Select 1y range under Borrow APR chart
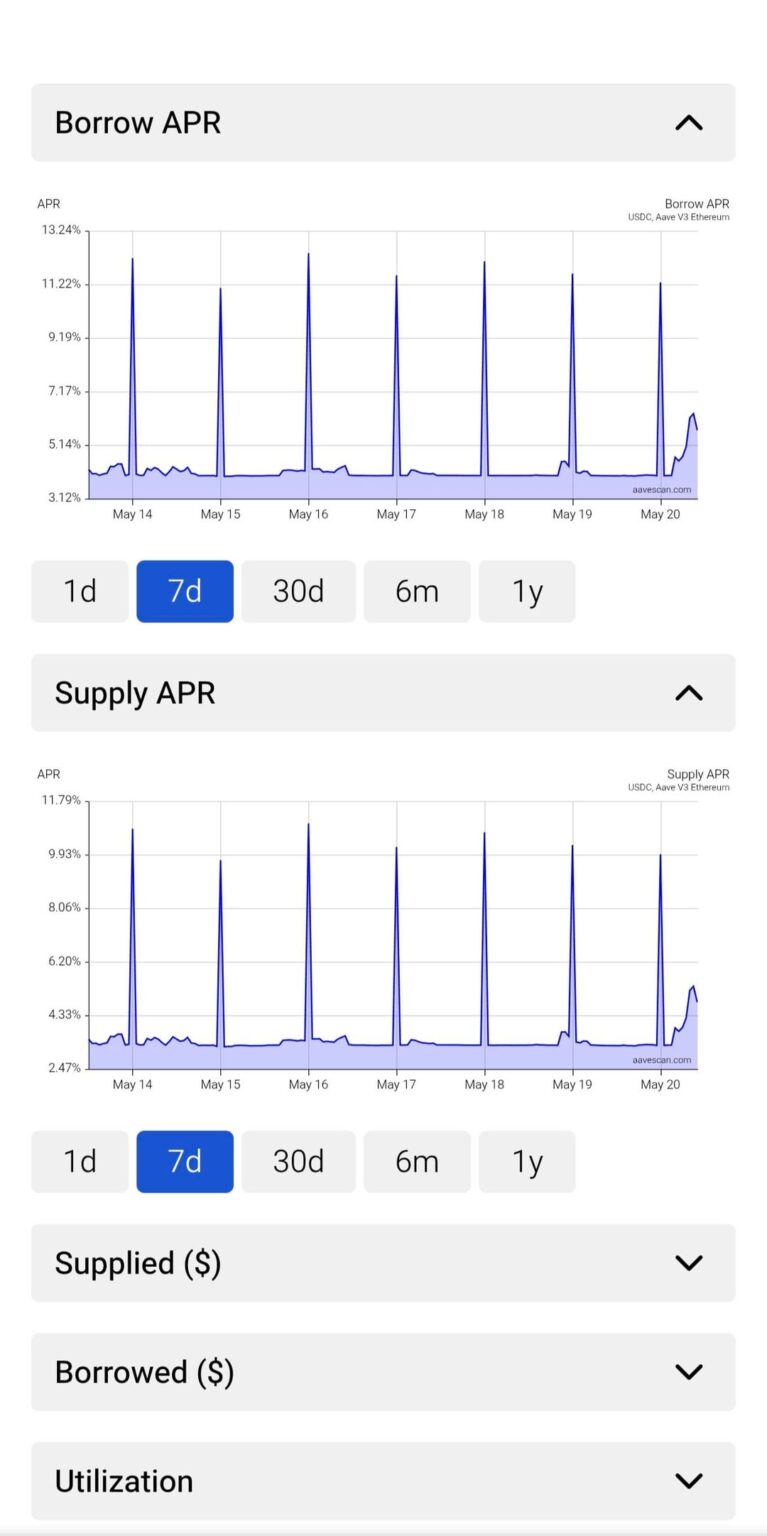Screen dimensions: 767x1536 point(527,591)
